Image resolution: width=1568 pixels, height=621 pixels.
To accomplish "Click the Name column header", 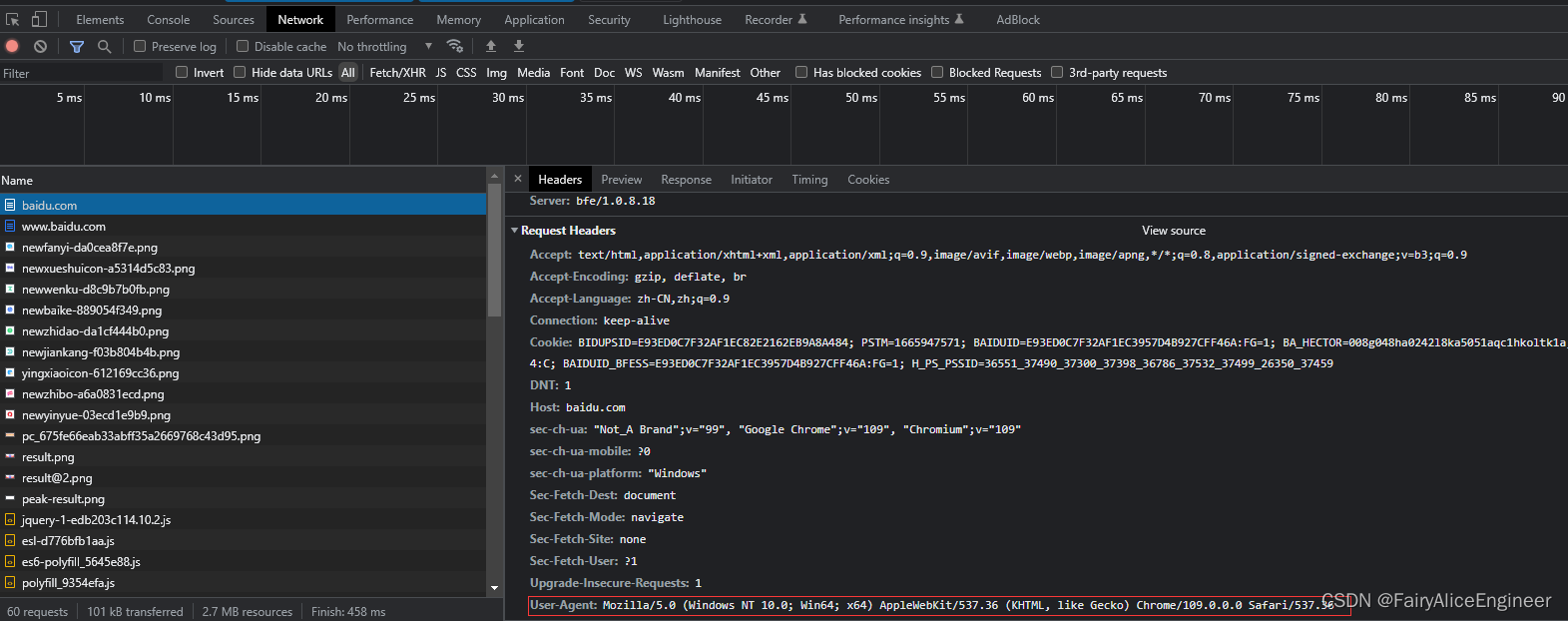I will click(243, 181).
